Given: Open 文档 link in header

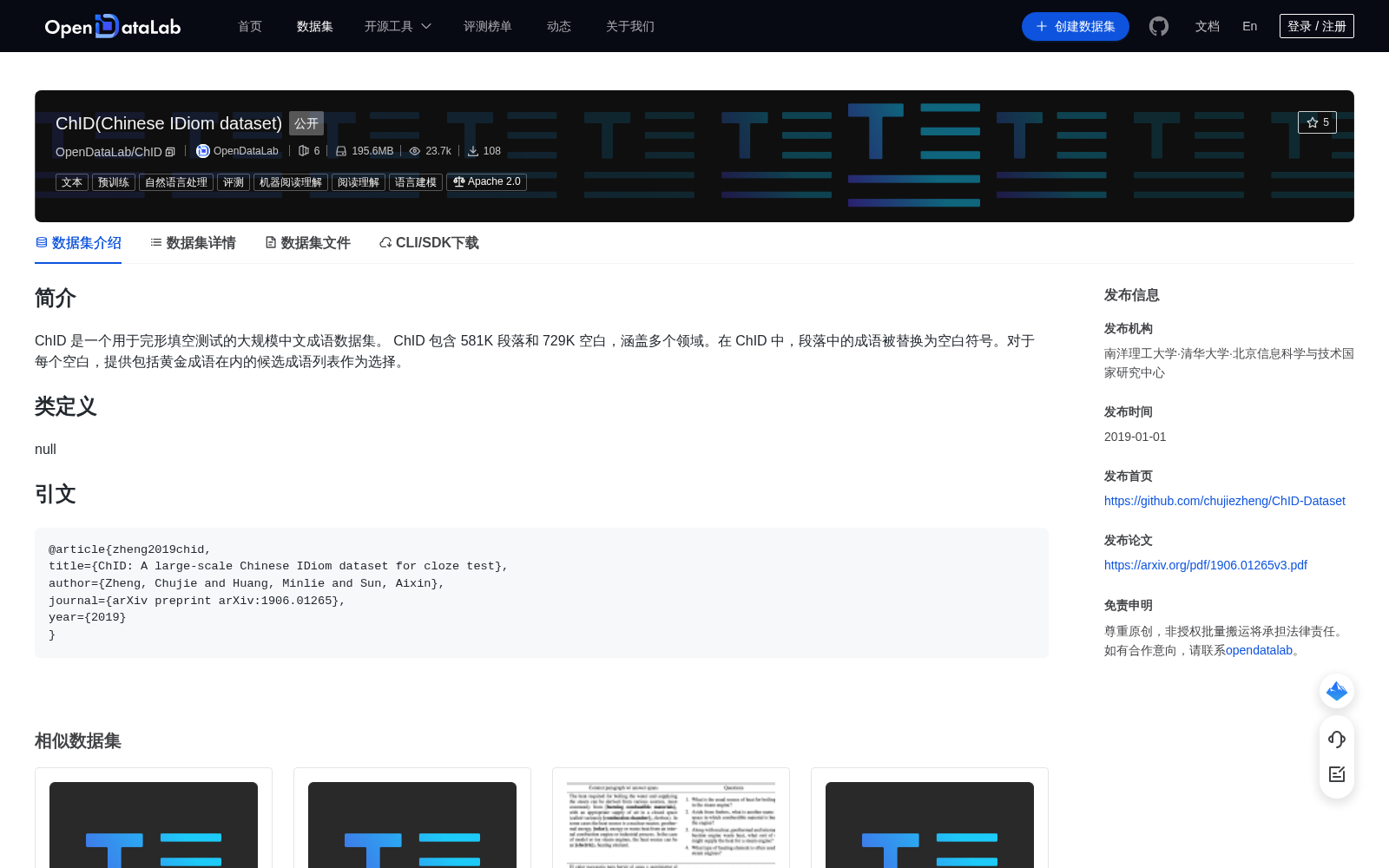Looking at the screenshot, I should coord(1208,26).
